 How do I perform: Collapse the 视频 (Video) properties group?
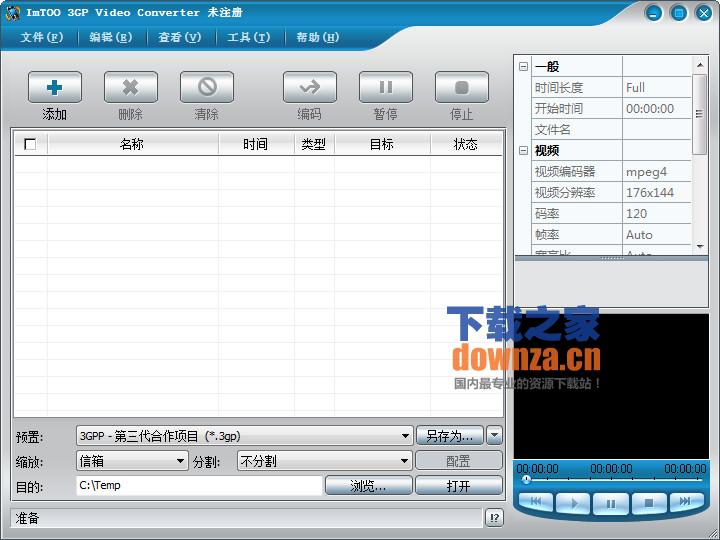tap(523, 151)
